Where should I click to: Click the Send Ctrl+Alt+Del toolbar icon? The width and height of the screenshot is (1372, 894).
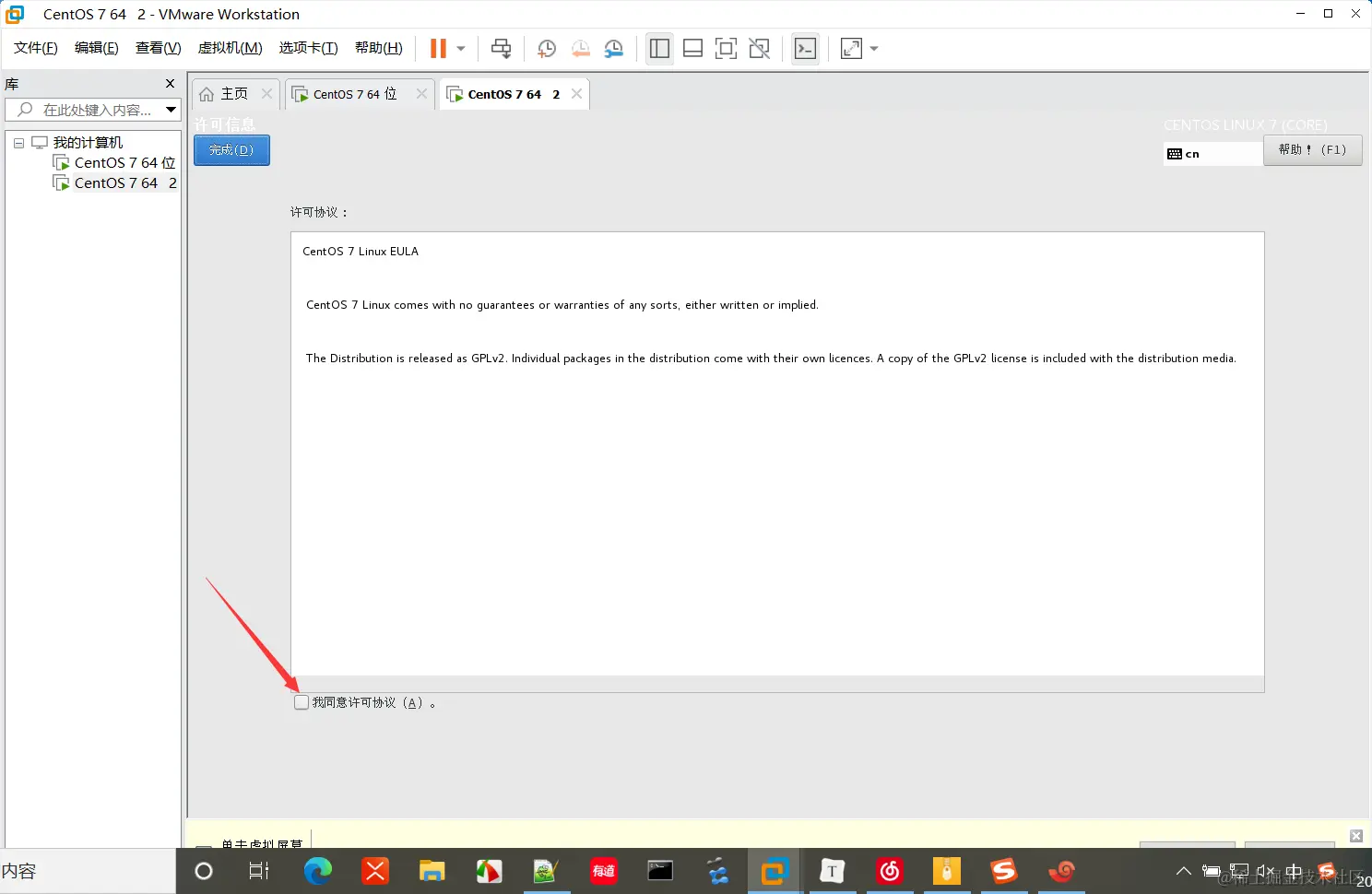[501, 49]
